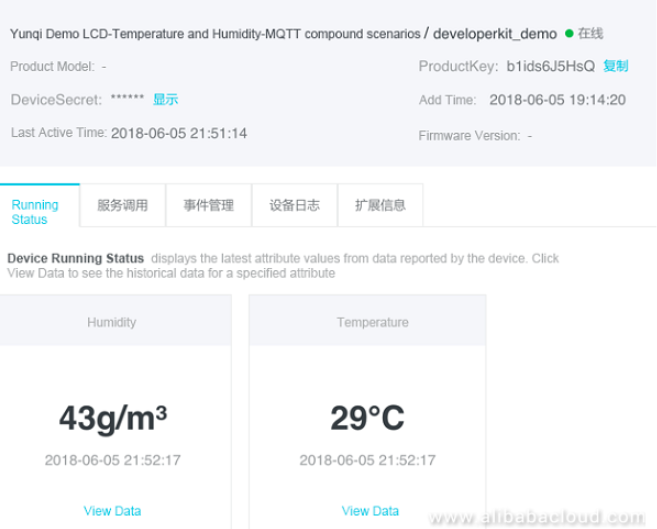Click the masked DeviceSecret asterisks
657x529 pixels.
127,98
